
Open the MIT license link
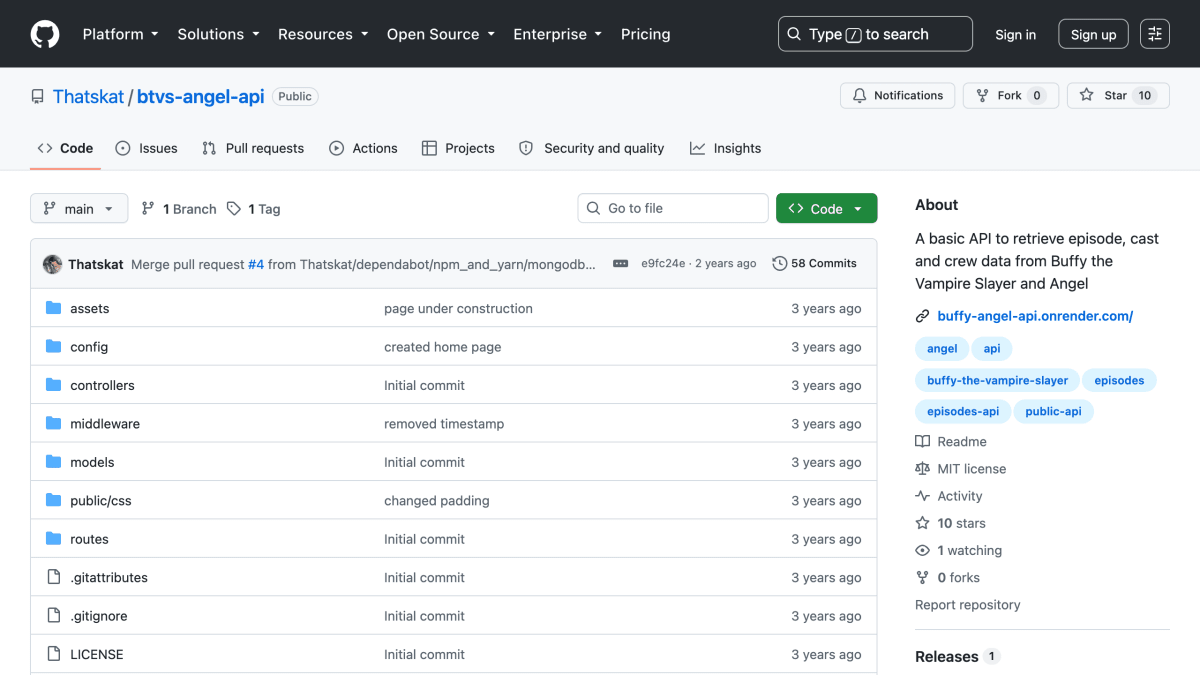click(x=961, y=469)
